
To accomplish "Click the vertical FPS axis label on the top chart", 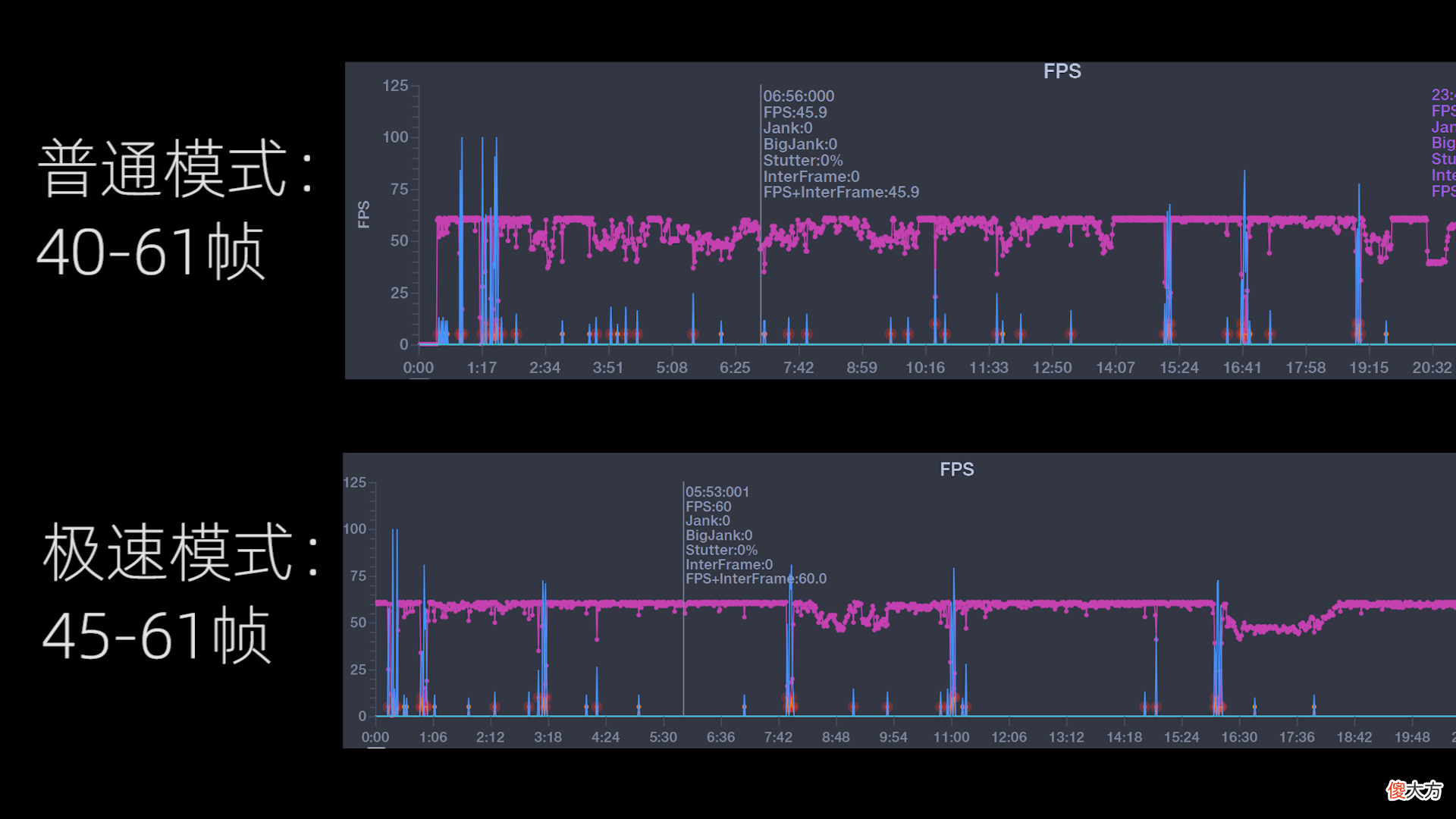I will (x=363, y=215).
